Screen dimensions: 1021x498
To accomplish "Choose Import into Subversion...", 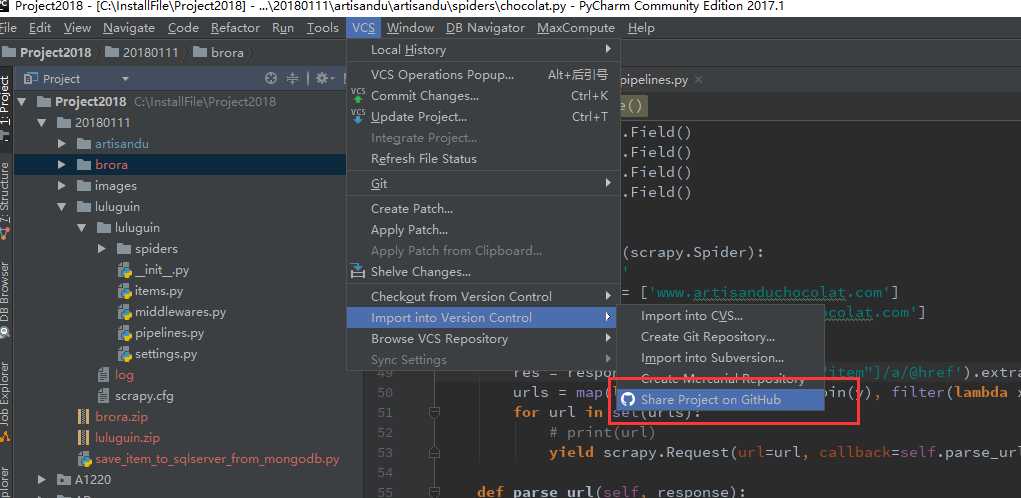I will click(720, 357).
